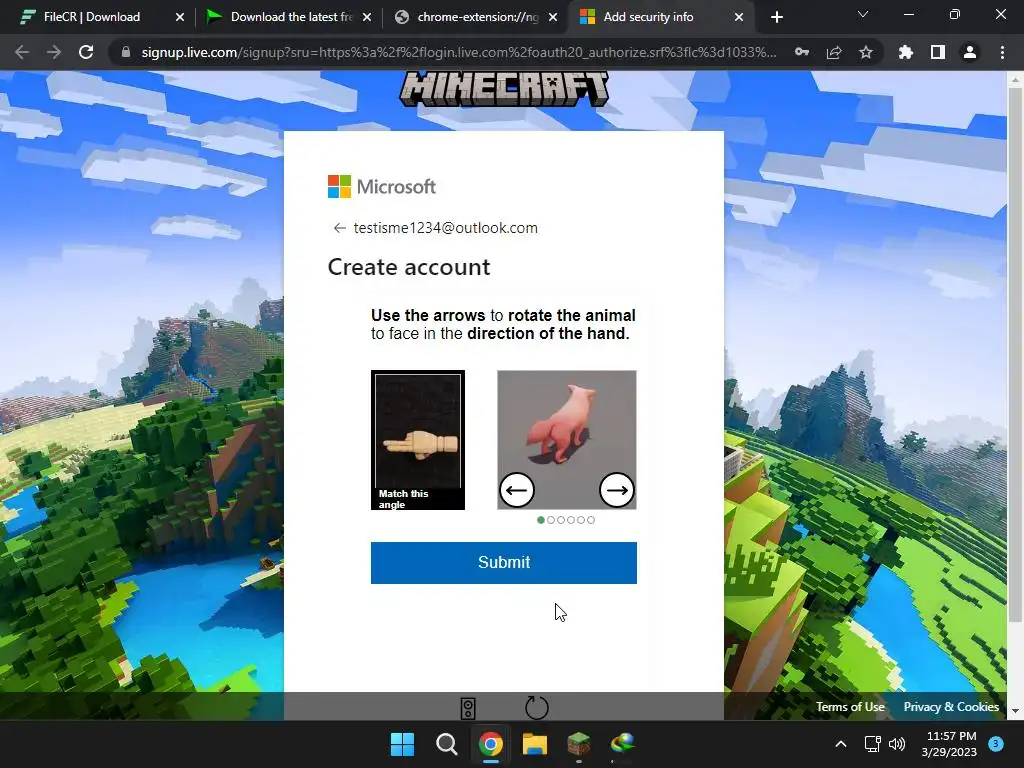The width and height of the screenshot is (1024, 768).
Task: Open the Terms of Use link
Action: [x=850, y=707]
